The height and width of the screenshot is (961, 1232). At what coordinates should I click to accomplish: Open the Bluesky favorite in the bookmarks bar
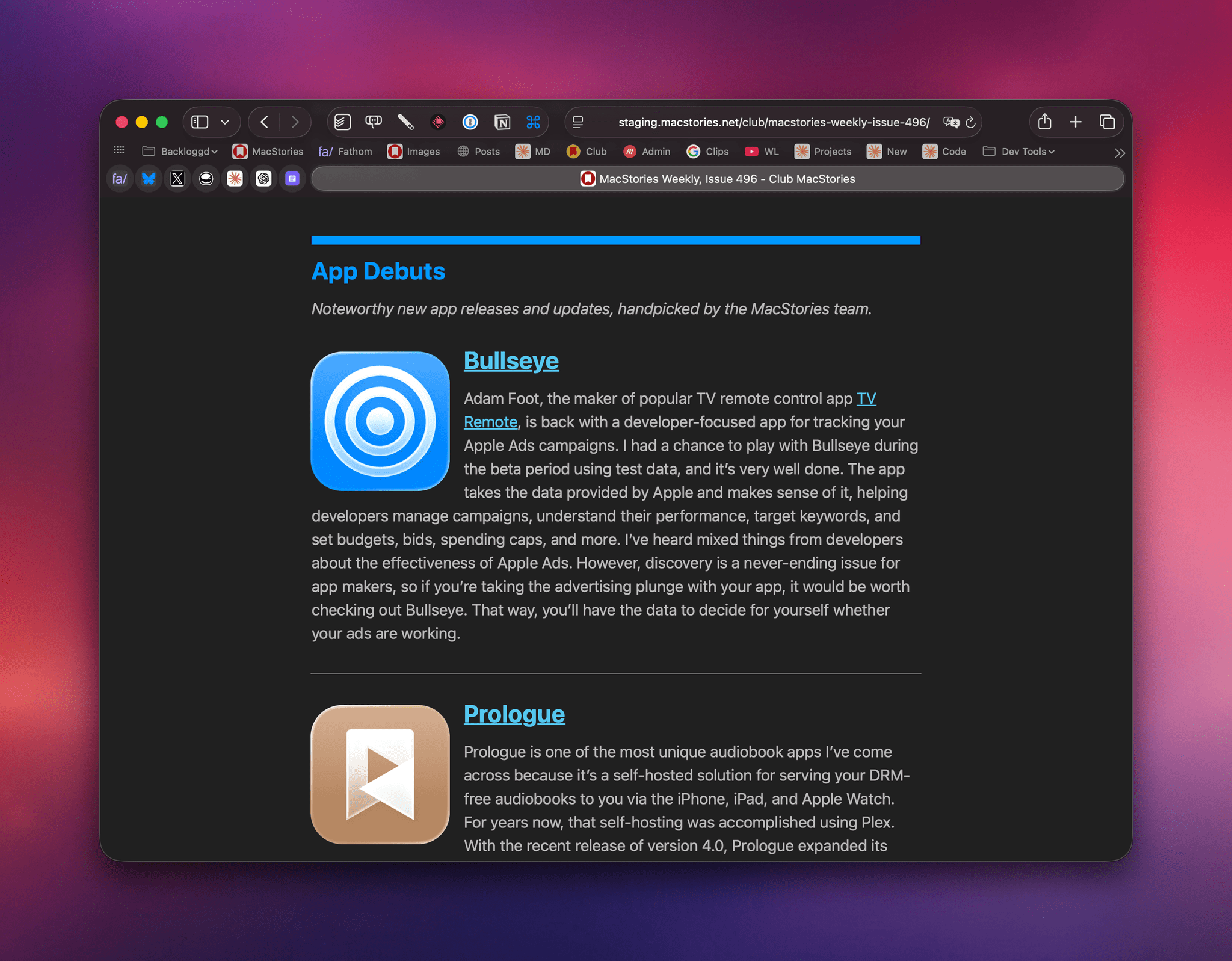coord(149,178)
